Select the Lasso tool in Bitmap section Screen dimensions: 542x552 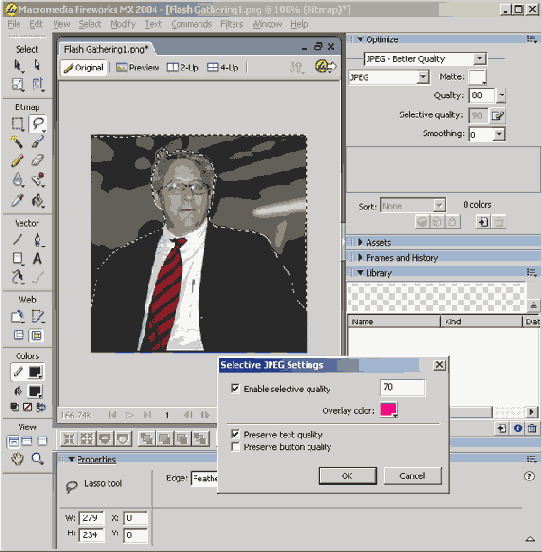(x=37, y=124)
